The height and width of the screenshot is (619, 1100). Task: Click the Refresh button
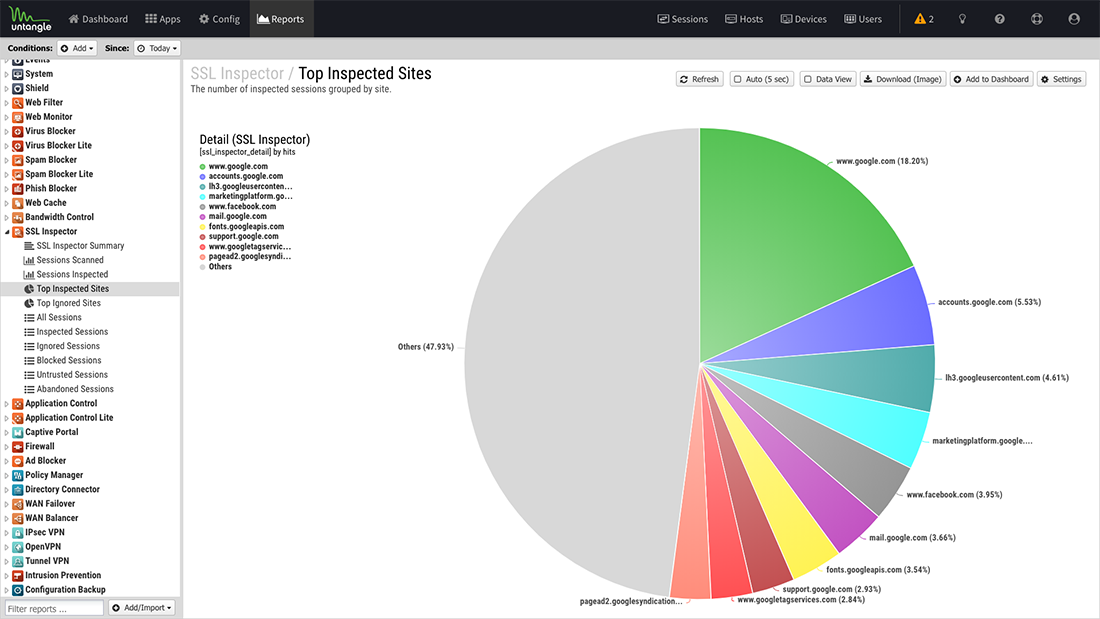coord(699,79)
